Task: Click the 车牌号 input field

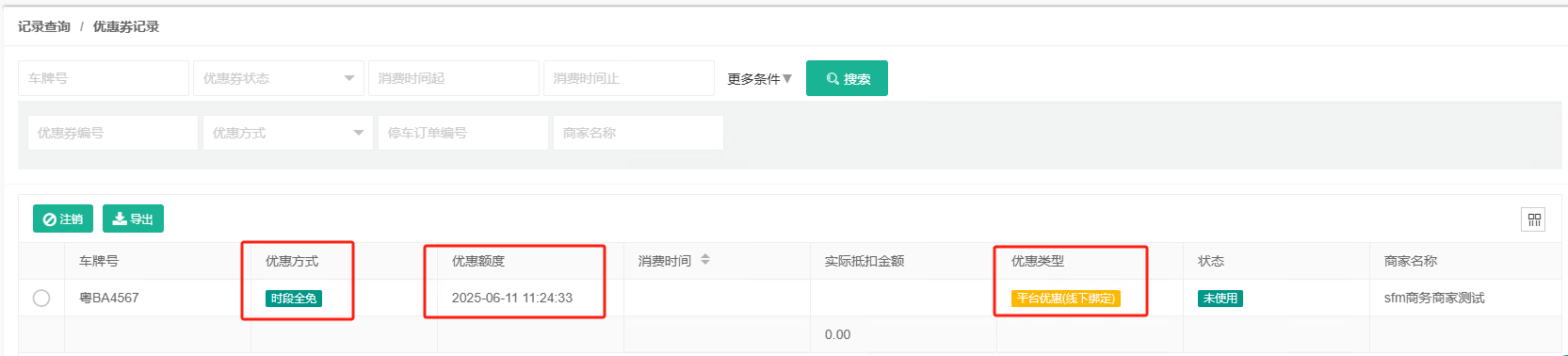Action: (x=104, y=78)
